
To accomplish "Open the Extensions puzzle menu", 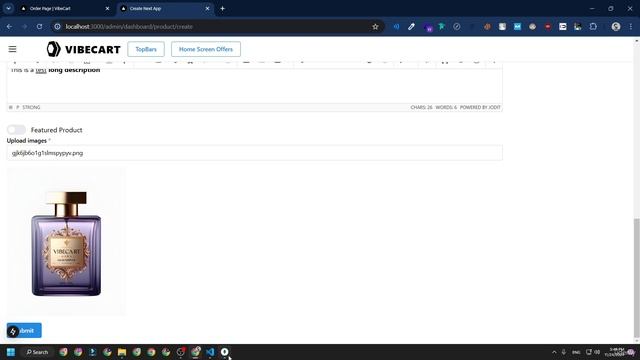I will click(x=593, y=27).
